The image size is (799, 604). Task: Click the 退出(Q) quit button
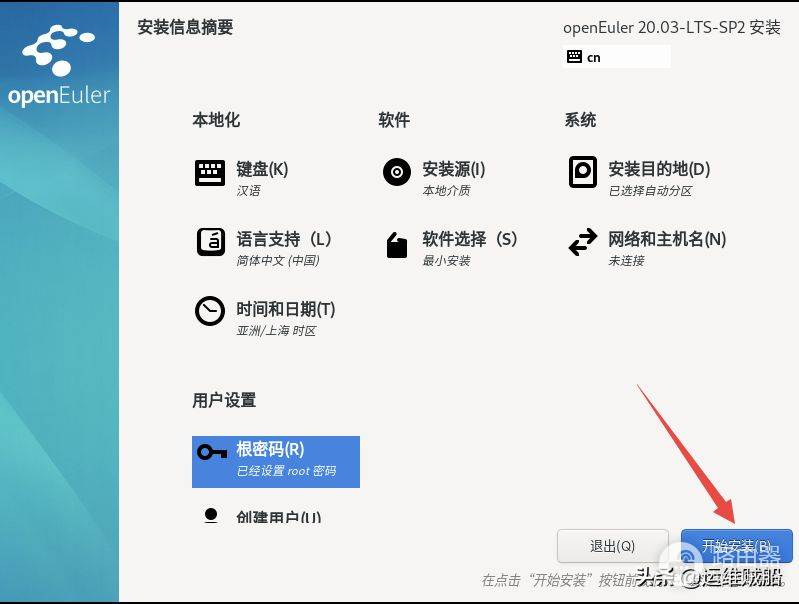click(612, 546)
